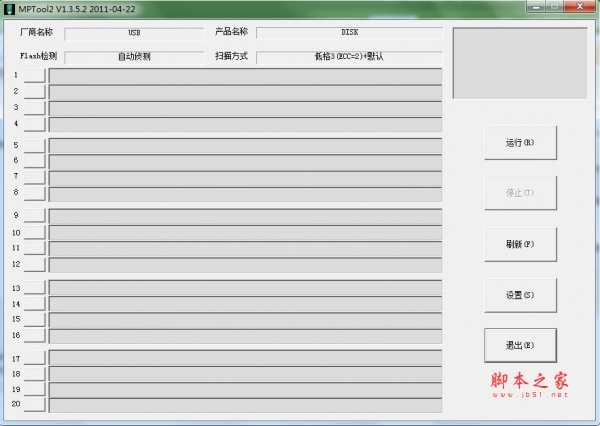Click the 运行(R) run button
600x426 pixels.
click(520, 143)
